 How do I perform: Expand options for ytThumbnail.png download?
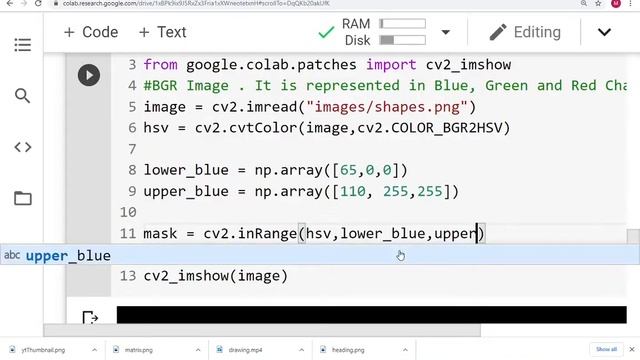[x=94, y=350]
